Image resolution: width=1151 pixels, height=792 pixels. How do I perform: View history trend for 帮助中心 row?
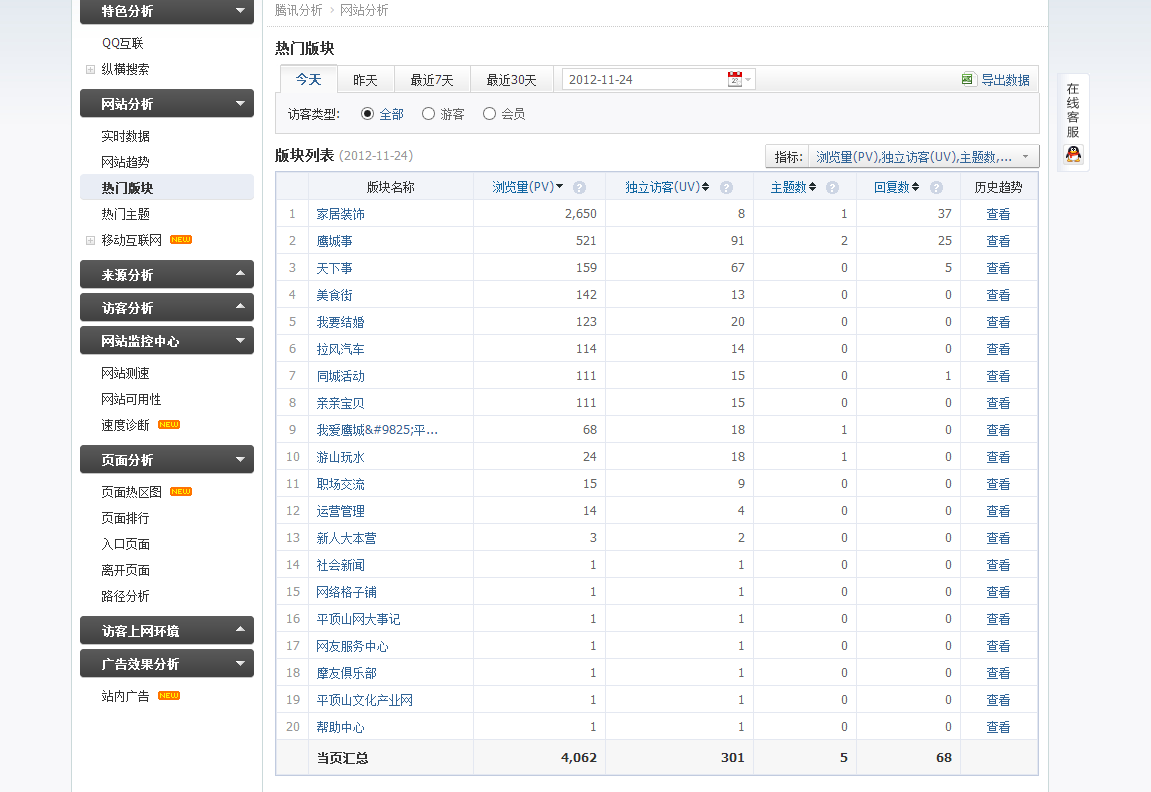tap(998, 727)
